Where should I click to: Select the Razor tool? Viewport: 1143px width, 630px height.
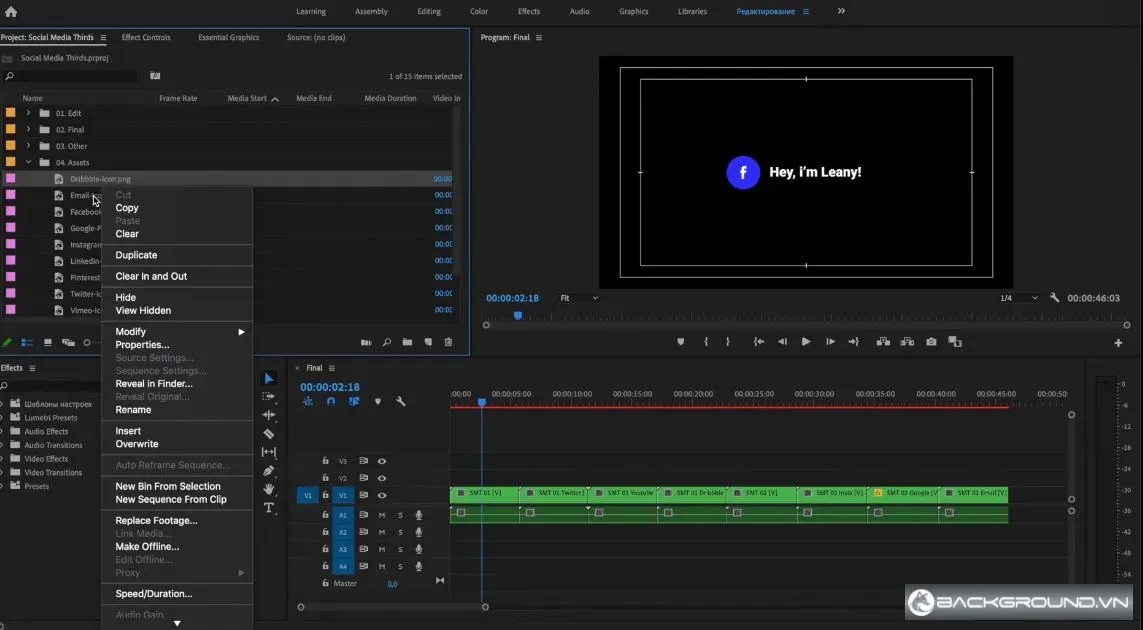point(269,434)
